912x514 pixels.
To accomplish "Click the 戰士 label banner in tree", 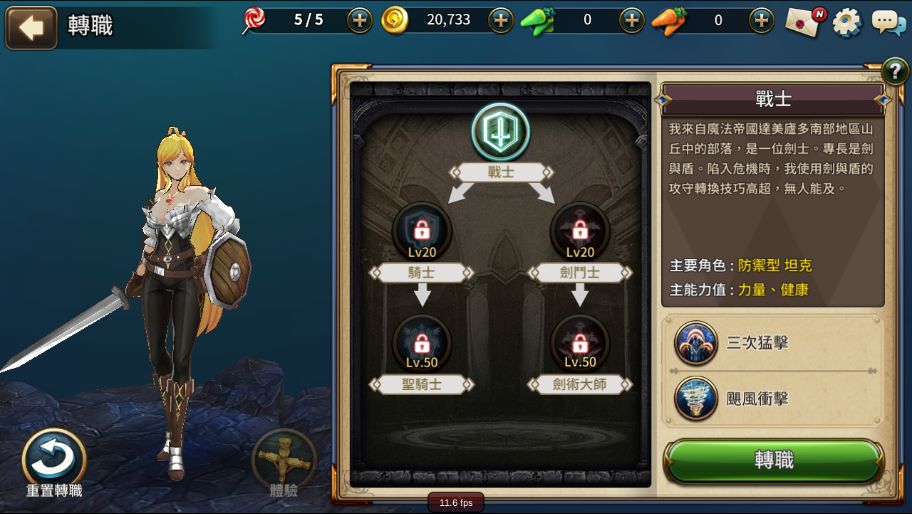I will (x=501, y=172).
